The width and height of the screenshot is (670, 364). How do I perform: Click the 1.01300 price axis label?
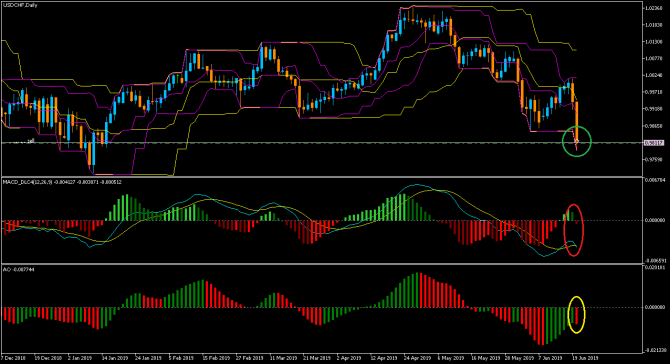(x=654, y=42)
